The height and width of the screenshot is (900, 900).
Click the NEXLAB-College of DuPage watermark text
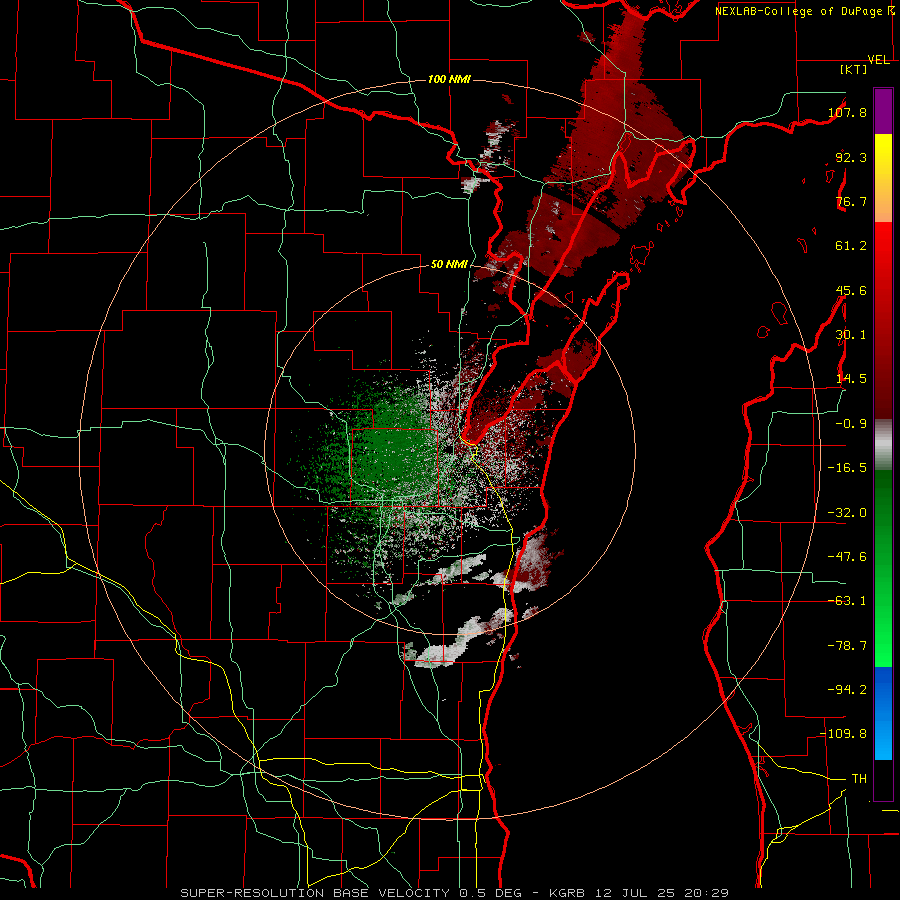point(800,11)
